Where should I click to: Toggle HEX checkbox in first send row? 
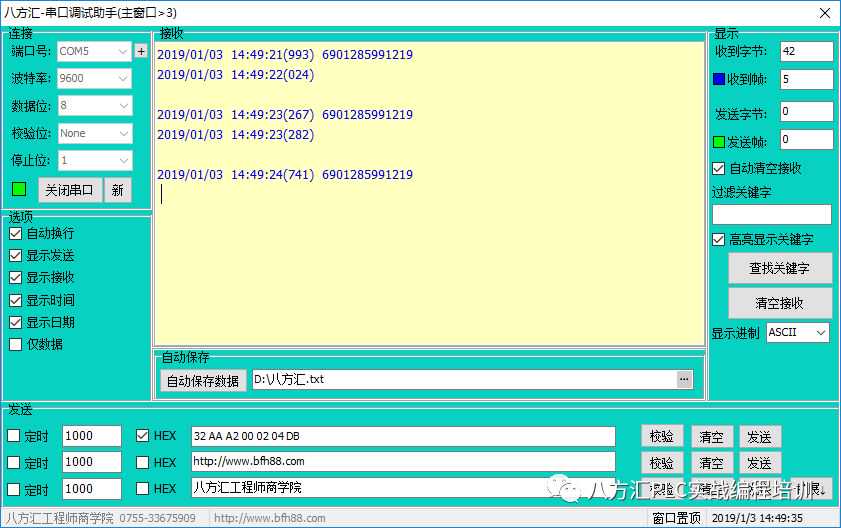click(143, 436)
